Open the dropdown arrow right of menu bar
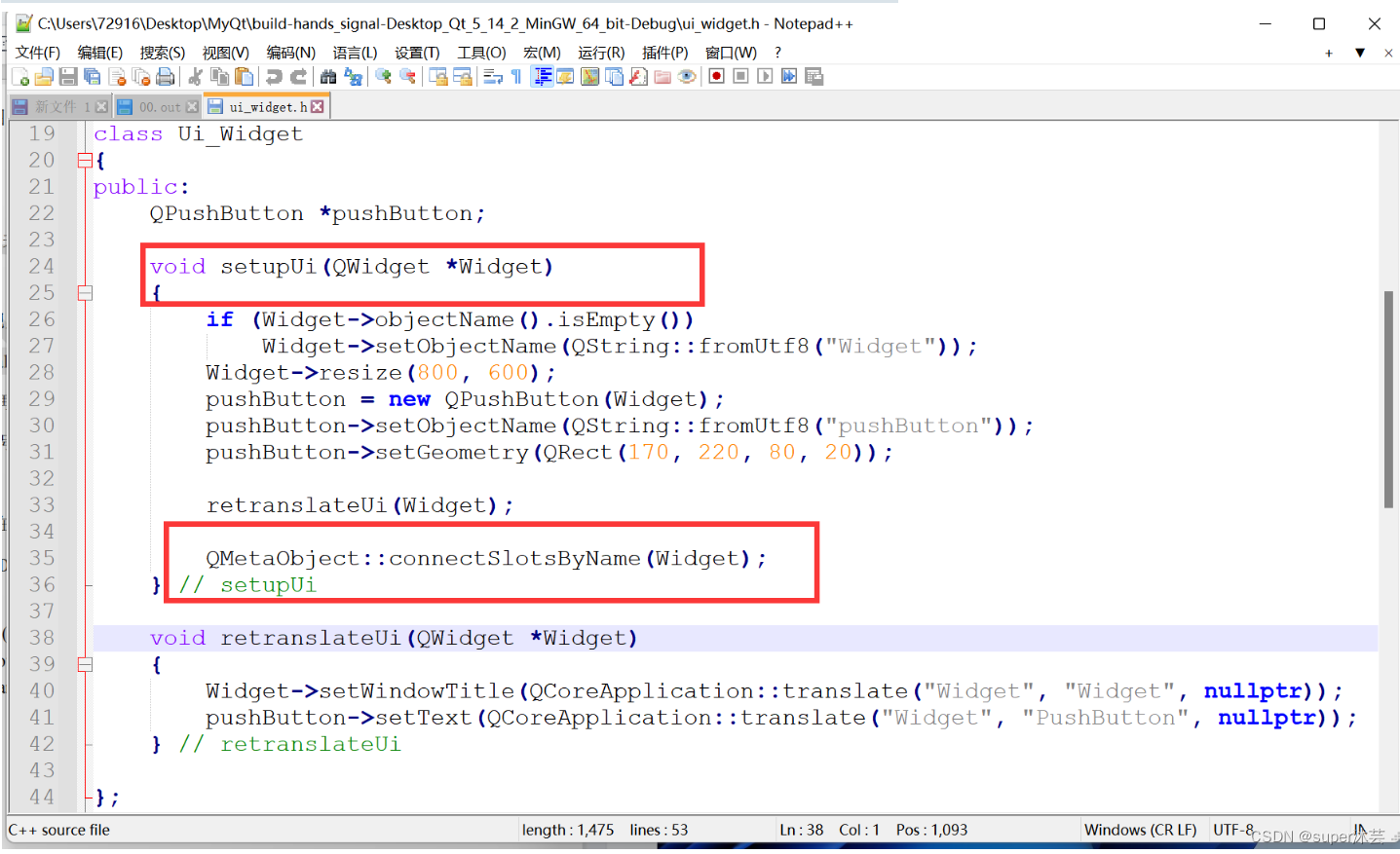 pos(1360,54)
